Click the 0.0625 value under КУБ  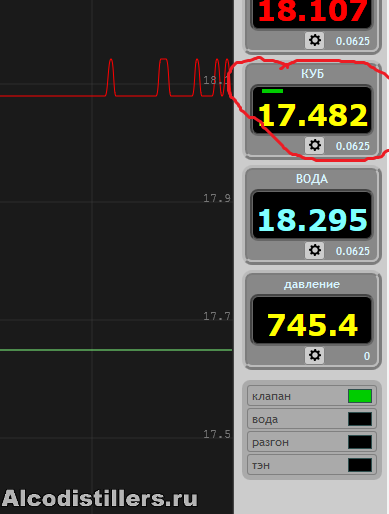click(353, 146)
